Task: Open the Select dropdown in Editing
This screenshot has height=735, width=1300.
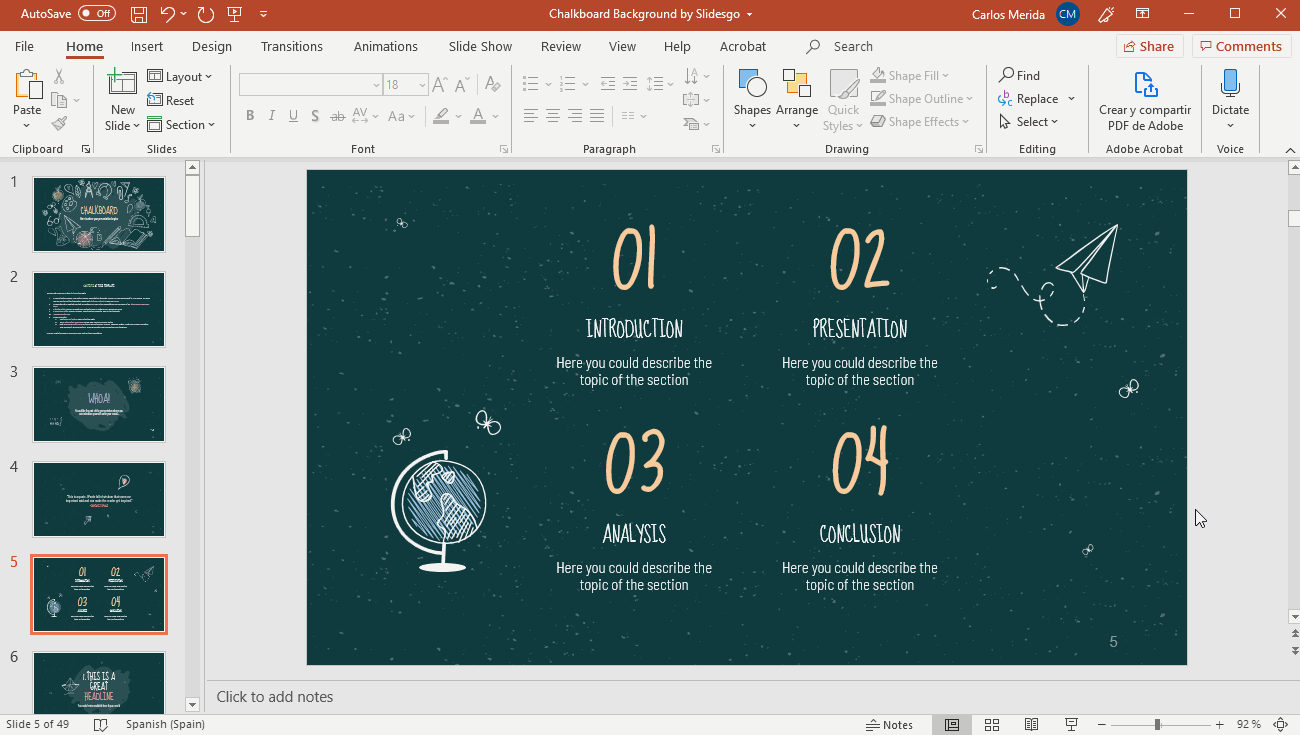Action: 1029,122
